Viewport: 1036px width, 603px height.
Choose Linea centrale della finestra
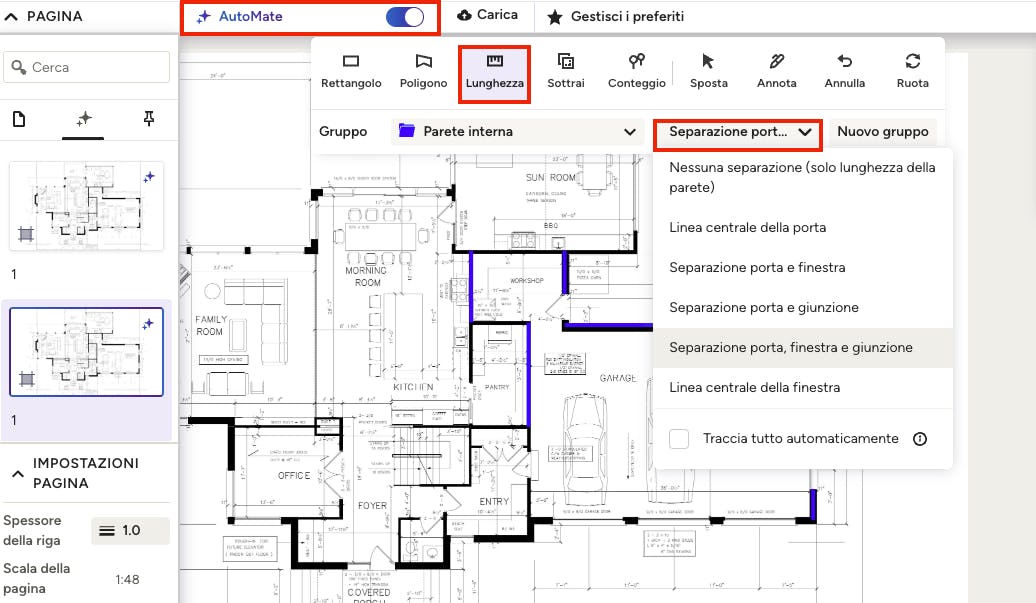803,387
